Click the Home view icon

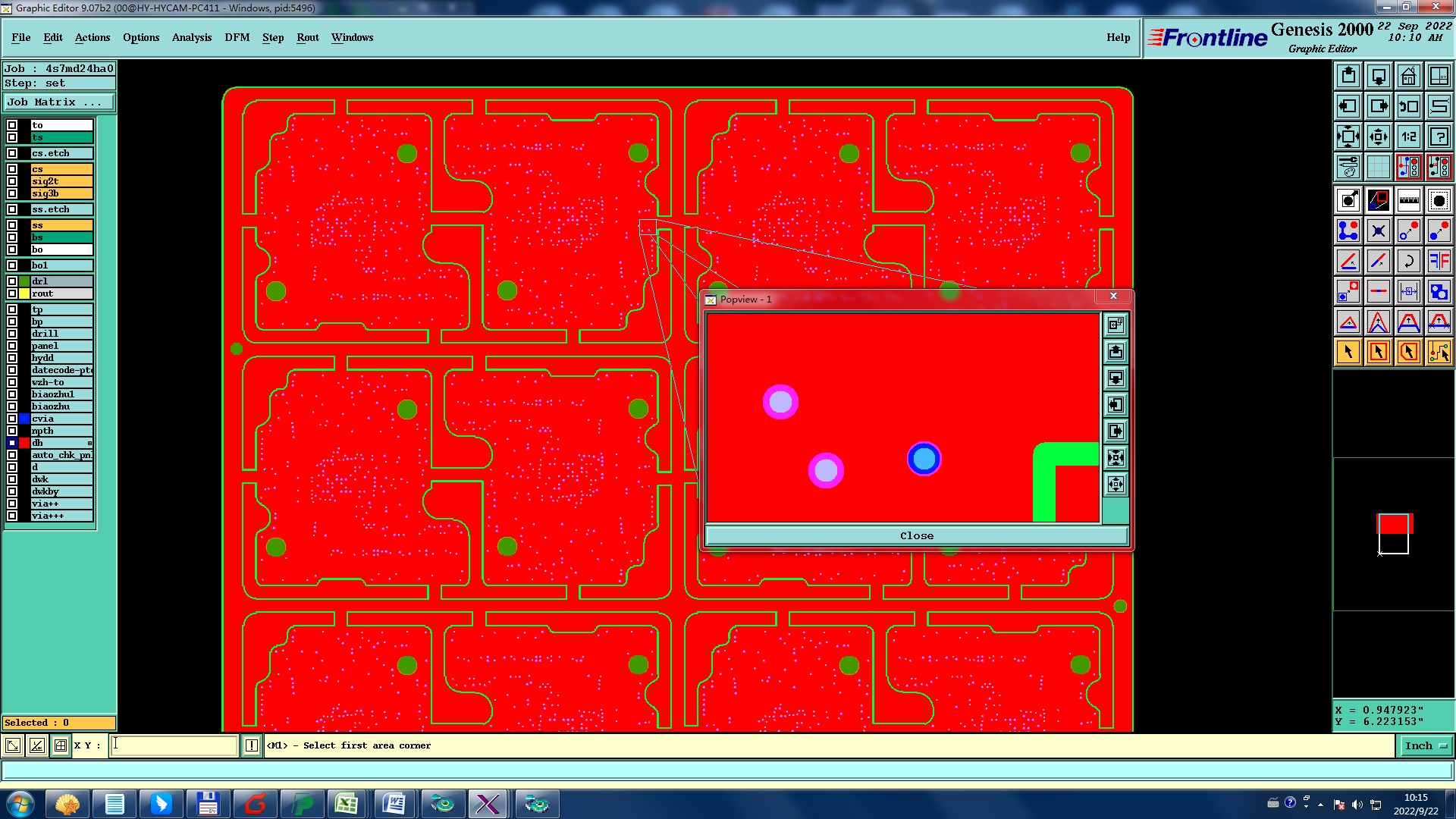pyautogui.click(x=1408, y=76)
